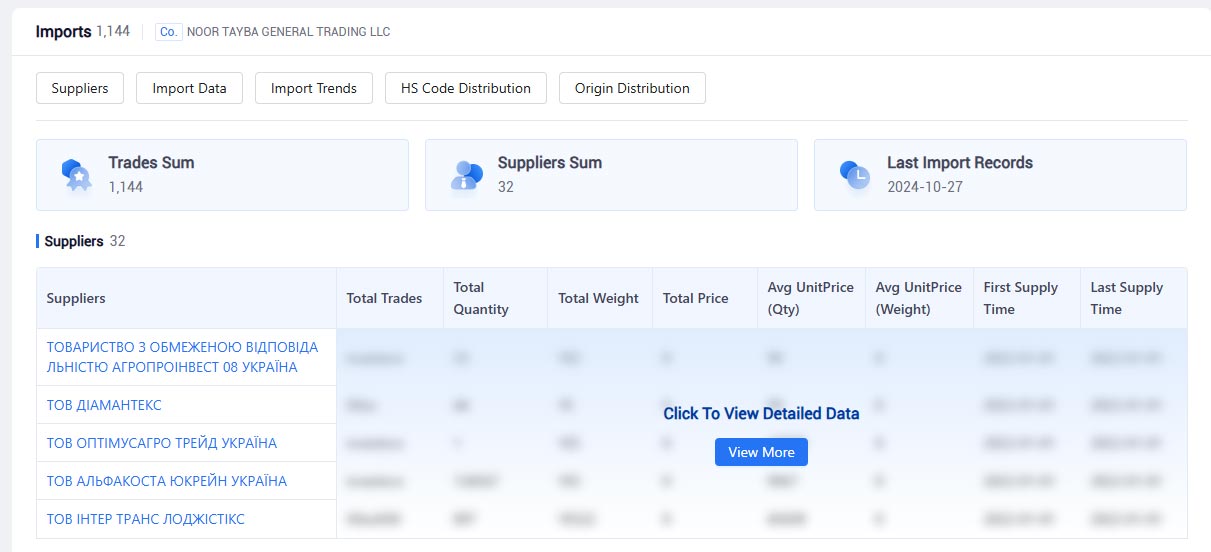Open supplier ТОВ ОПТІМУСАГРО ТРЕЙД УКРАЇНА
The width and height of the screenshot is (1211, 552).
(x=162, y=443)
